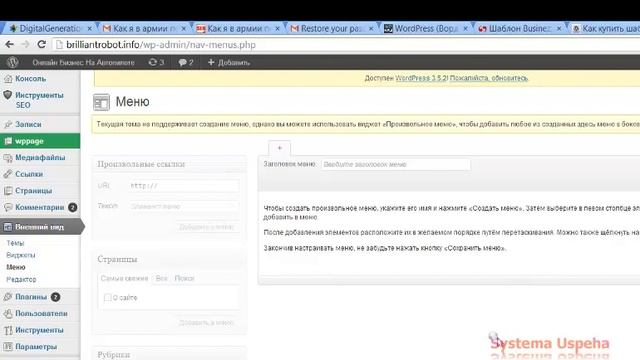Close the DigitalGeneration browser tab
This screenshot has height=360, width=640.
pyautogui.click(x=89, y=29)
